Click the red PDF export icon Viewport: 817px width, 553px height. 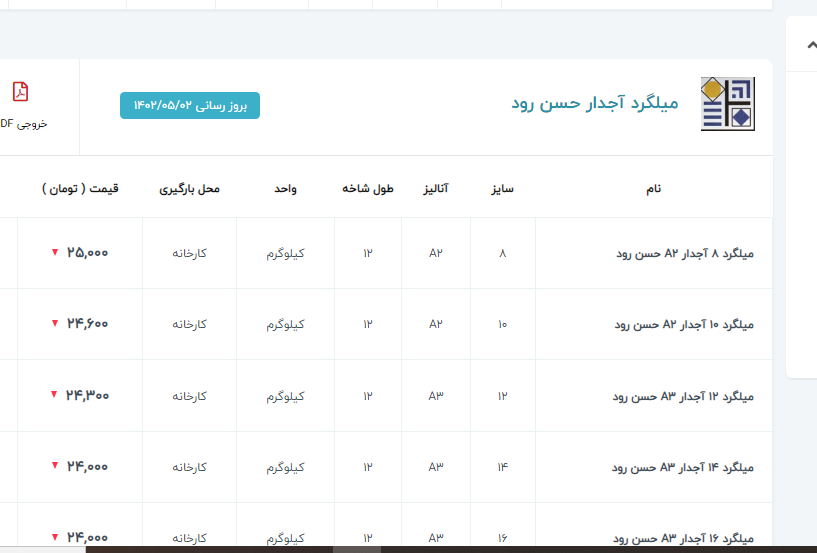coord(20,92)
